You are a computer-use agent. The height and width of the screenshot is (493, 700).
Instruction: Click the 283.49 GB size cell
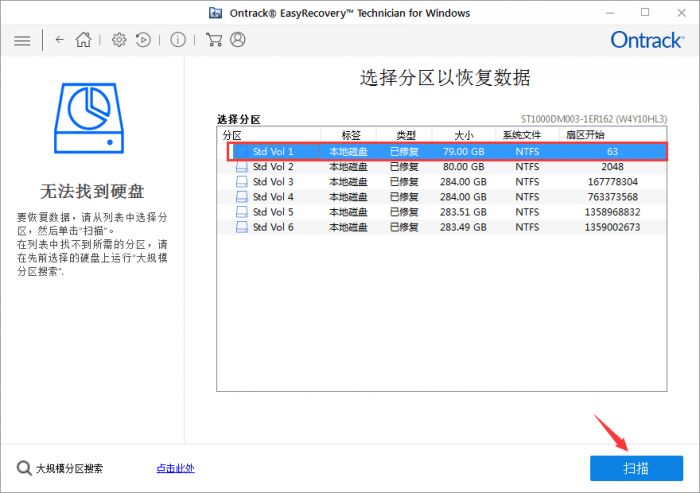(x=463, y=227)
